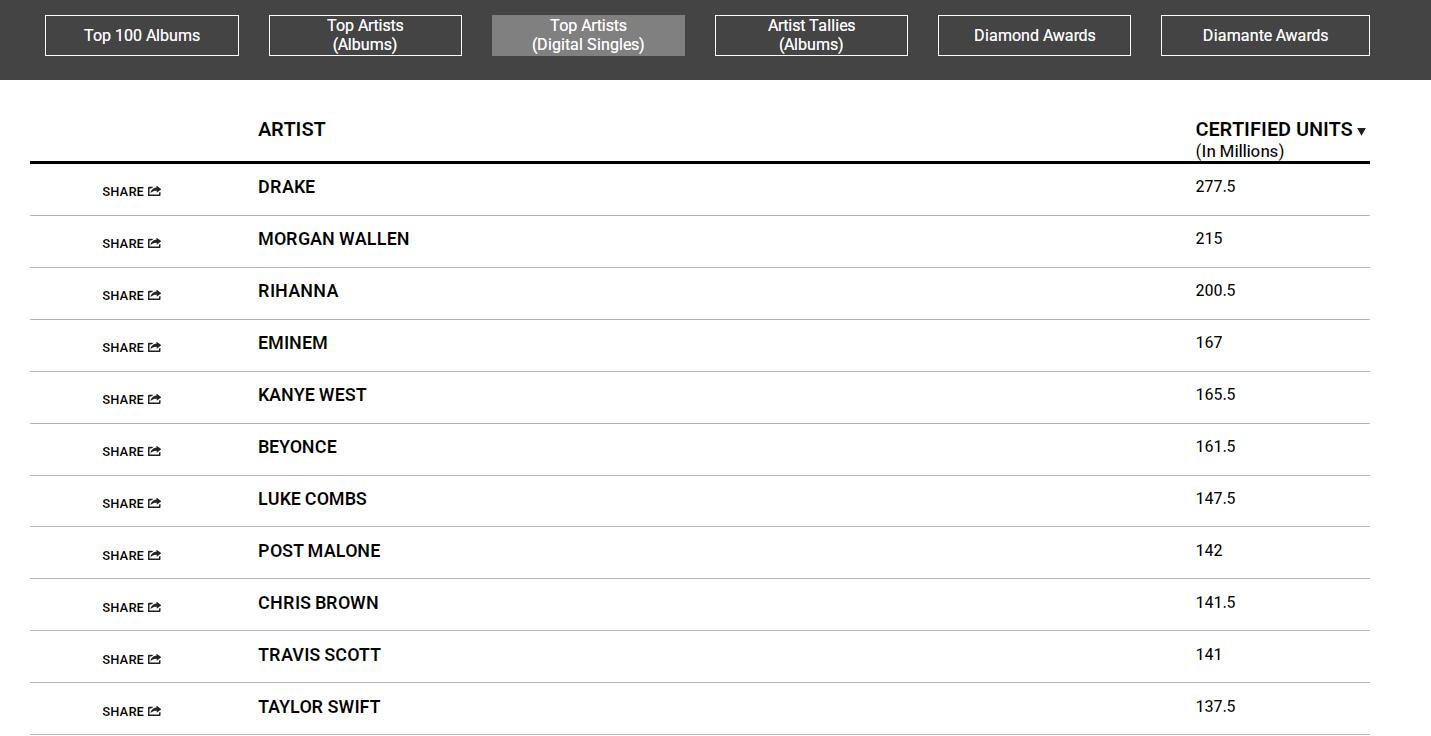The width and height of the screenshot is (1431, 736).
Task: Click the Artist column header
Action: pos(291,129)
